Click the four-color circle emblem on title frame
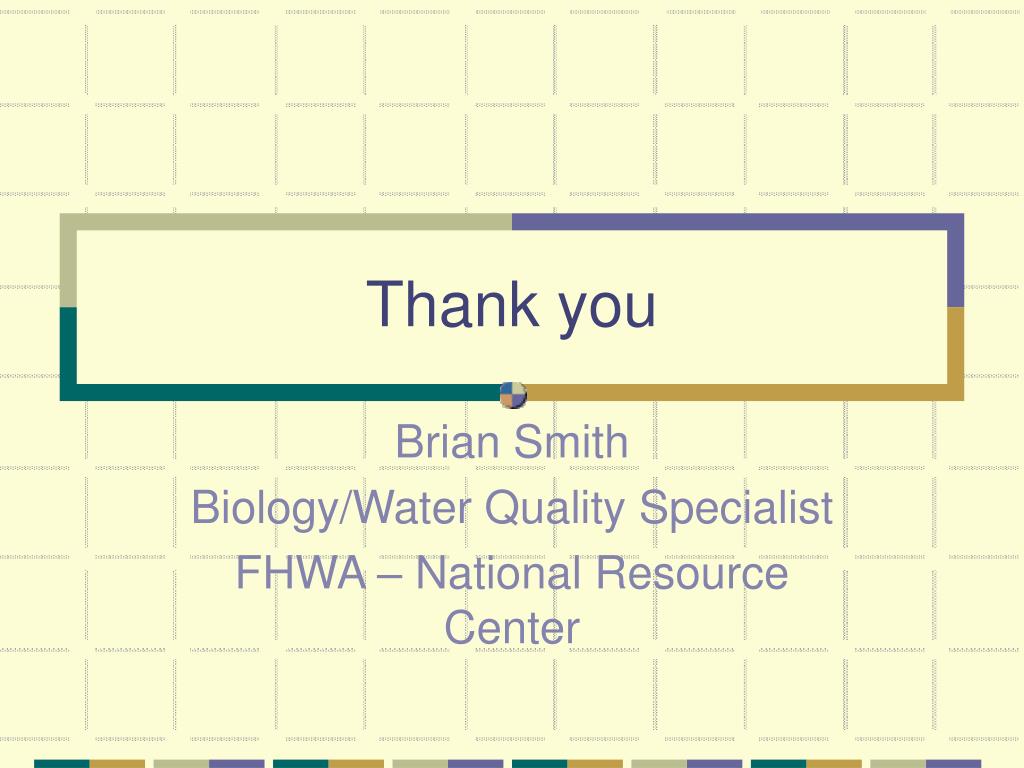This screenshot has width=1024, height=768. pos(513,395)
